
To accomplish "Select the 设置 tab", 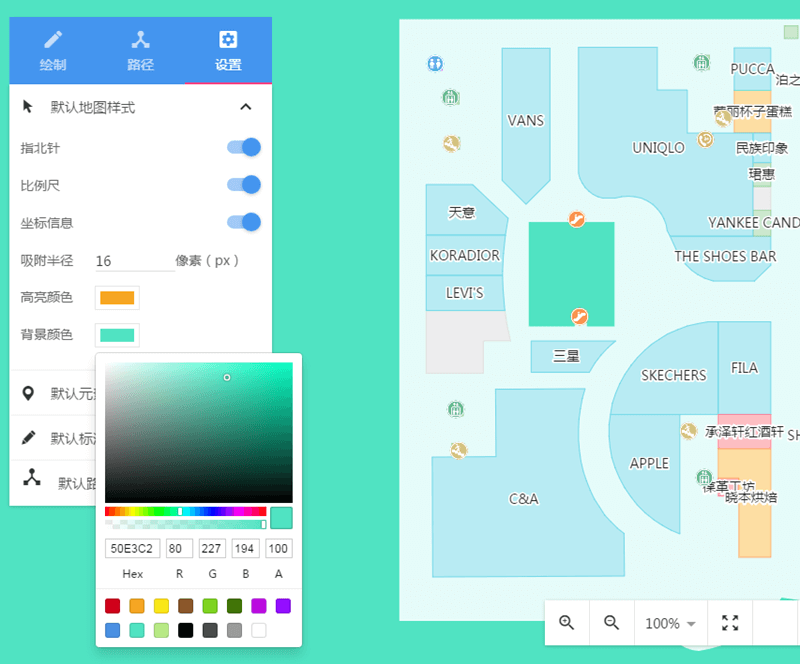I will [228, 50].
